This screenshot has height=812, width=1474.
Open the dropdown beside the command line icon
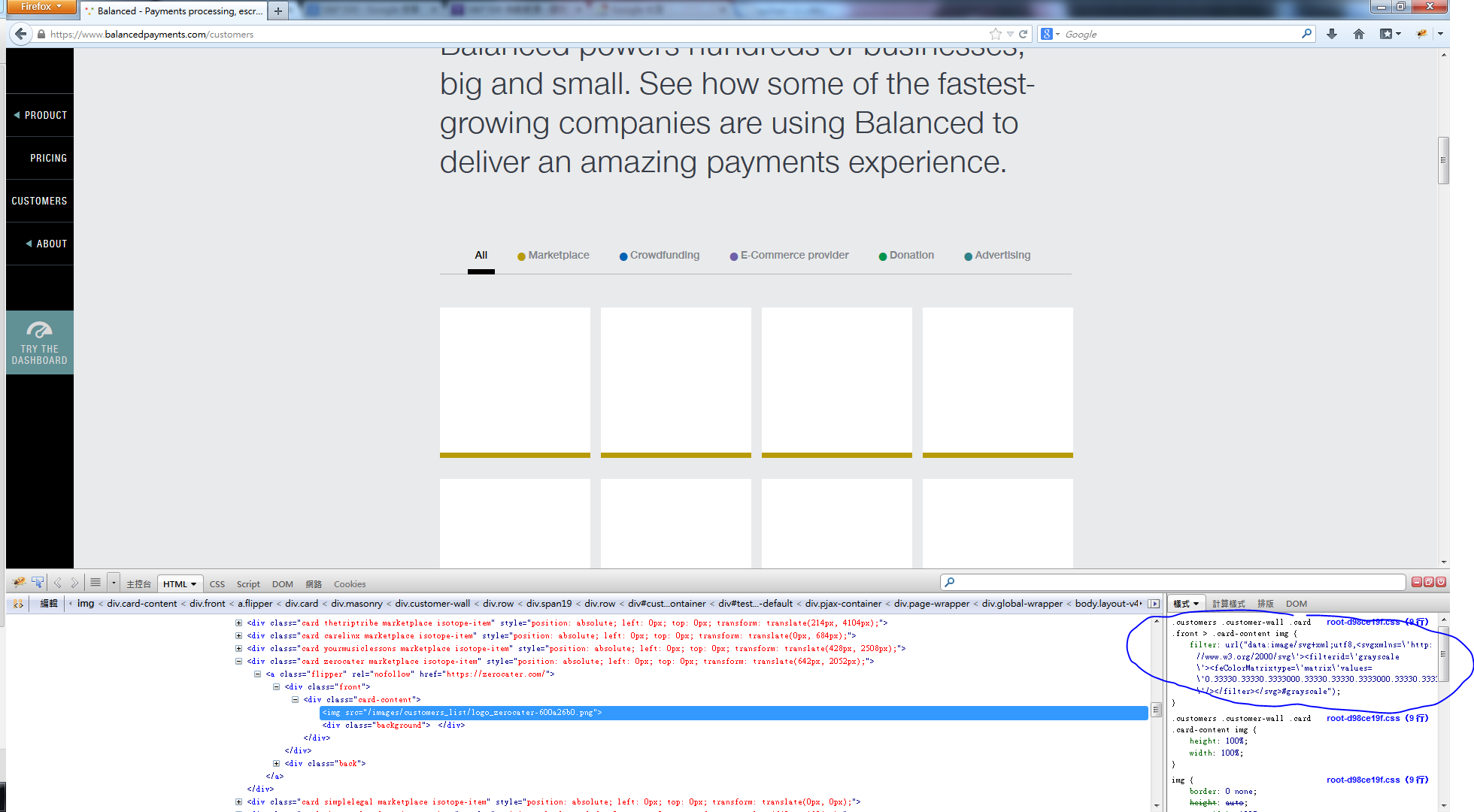(114, 583)
